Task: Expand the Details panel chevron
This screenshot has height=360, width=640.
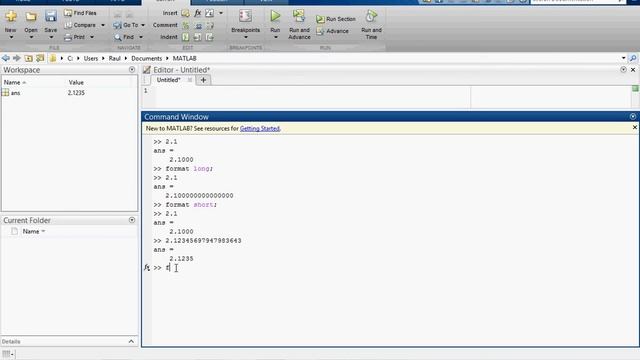Action: point(131,341)
